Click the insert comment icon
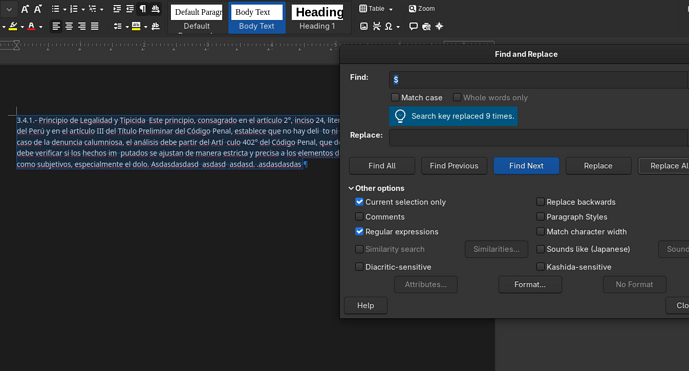The image size is (689, 371). coord(413,26)
